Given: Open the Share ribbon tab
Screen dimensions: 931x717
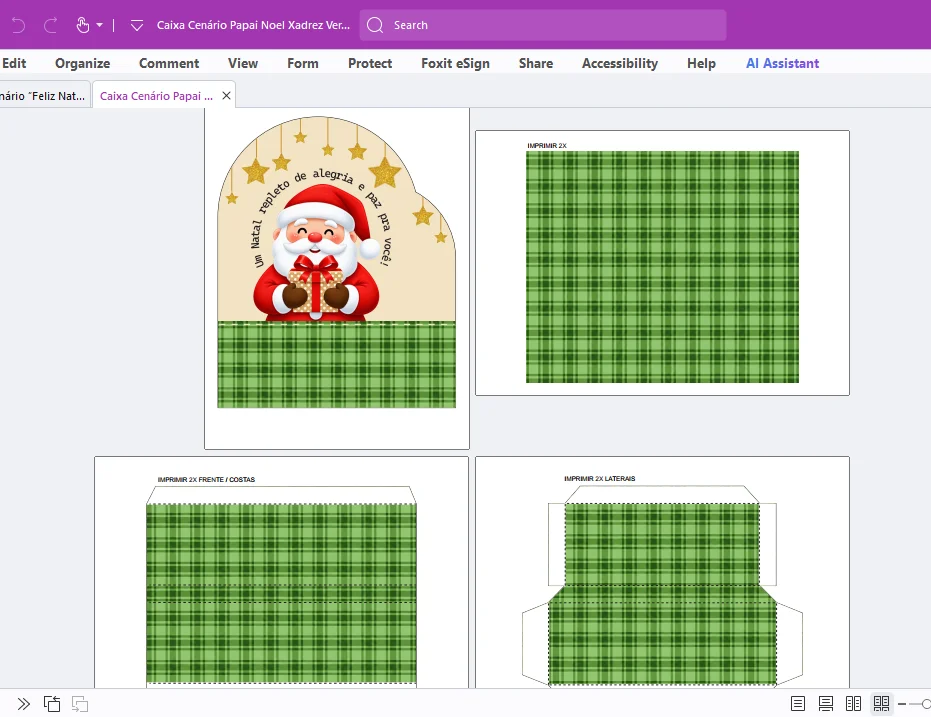Looking at the screenshot, I should click(x=536, y=64).
